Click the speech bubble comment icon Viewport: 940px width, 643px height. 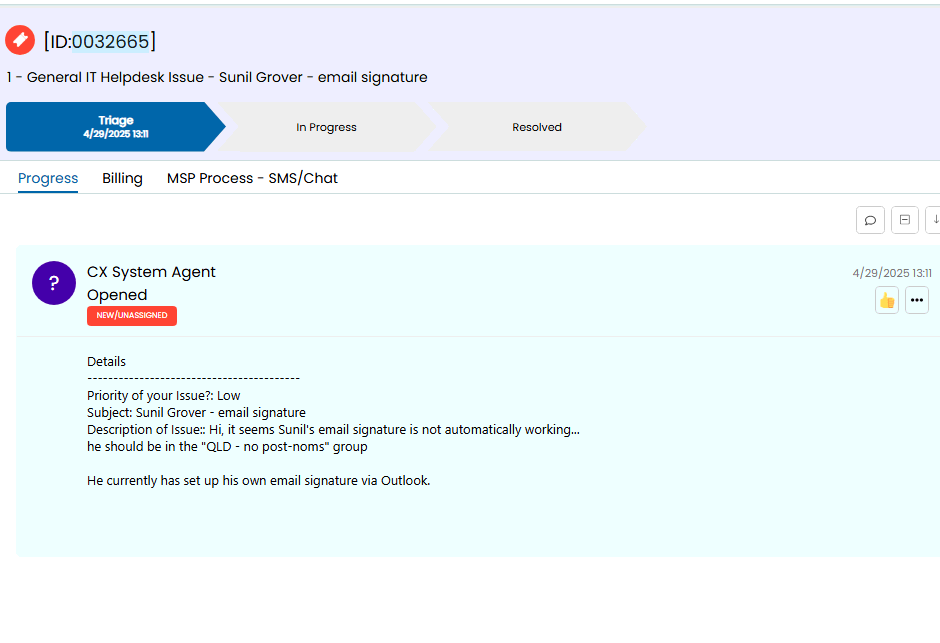coord(870,220)
